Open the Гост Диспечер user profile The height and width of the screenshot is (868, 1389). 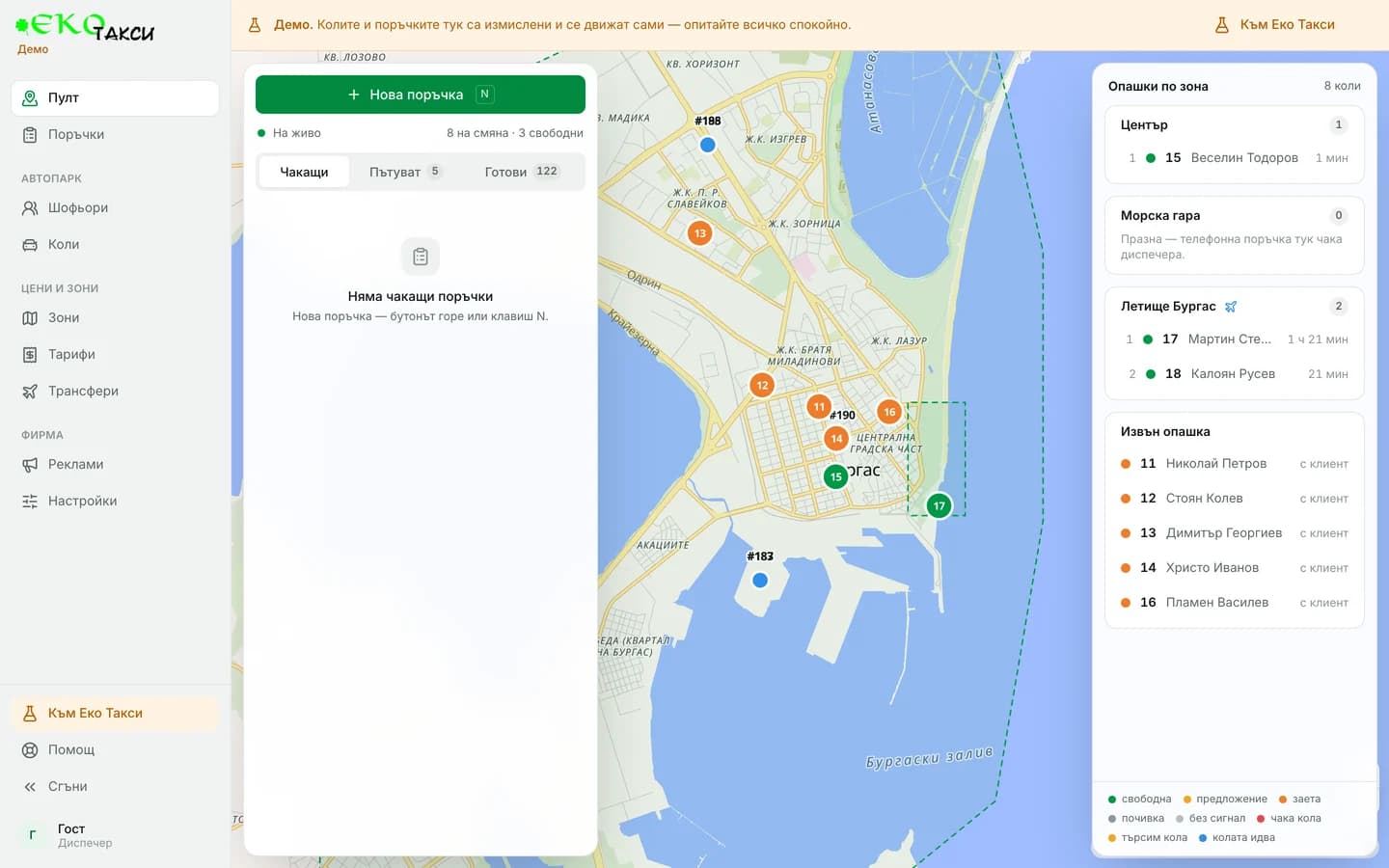[115, 835]
